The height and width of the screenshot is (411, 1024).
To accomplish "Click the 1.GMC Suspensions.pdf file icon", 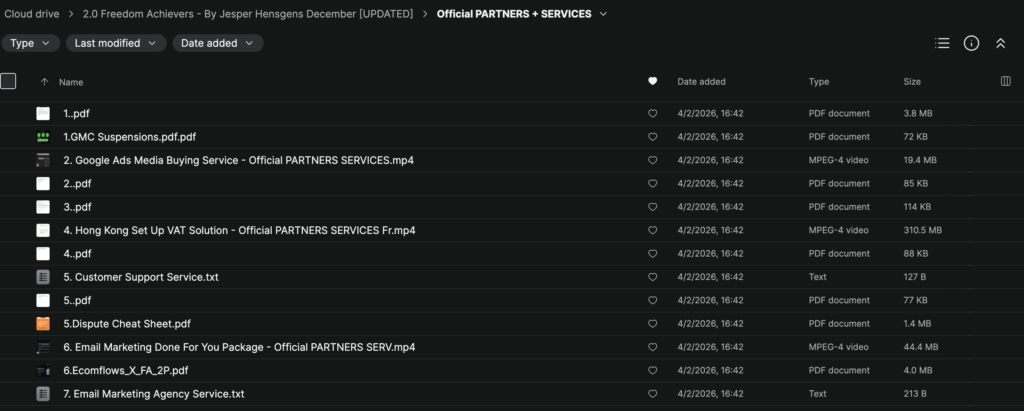I will click(43, 137).
